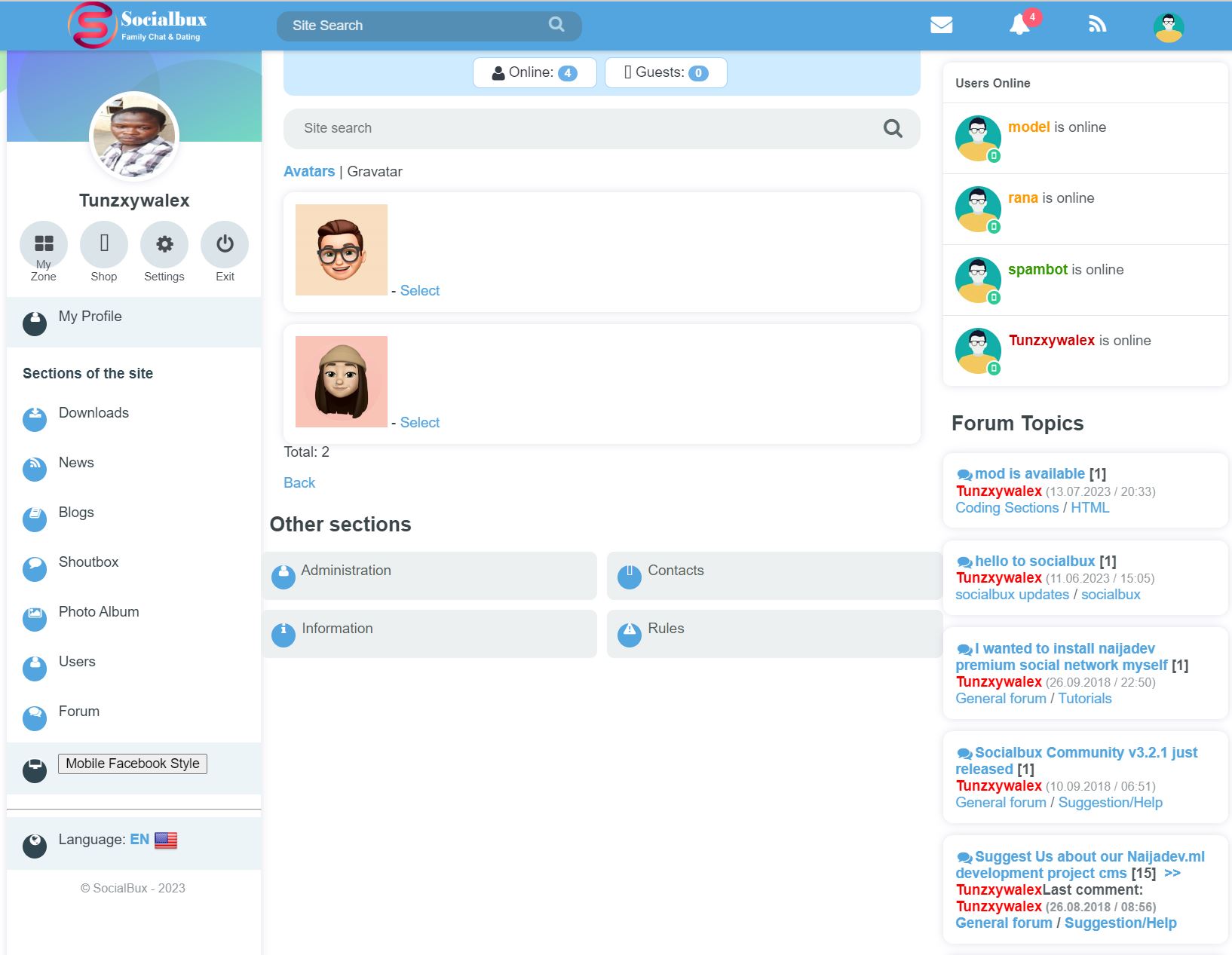Open the 'Coding Sections' forum link

(1007, 507)
